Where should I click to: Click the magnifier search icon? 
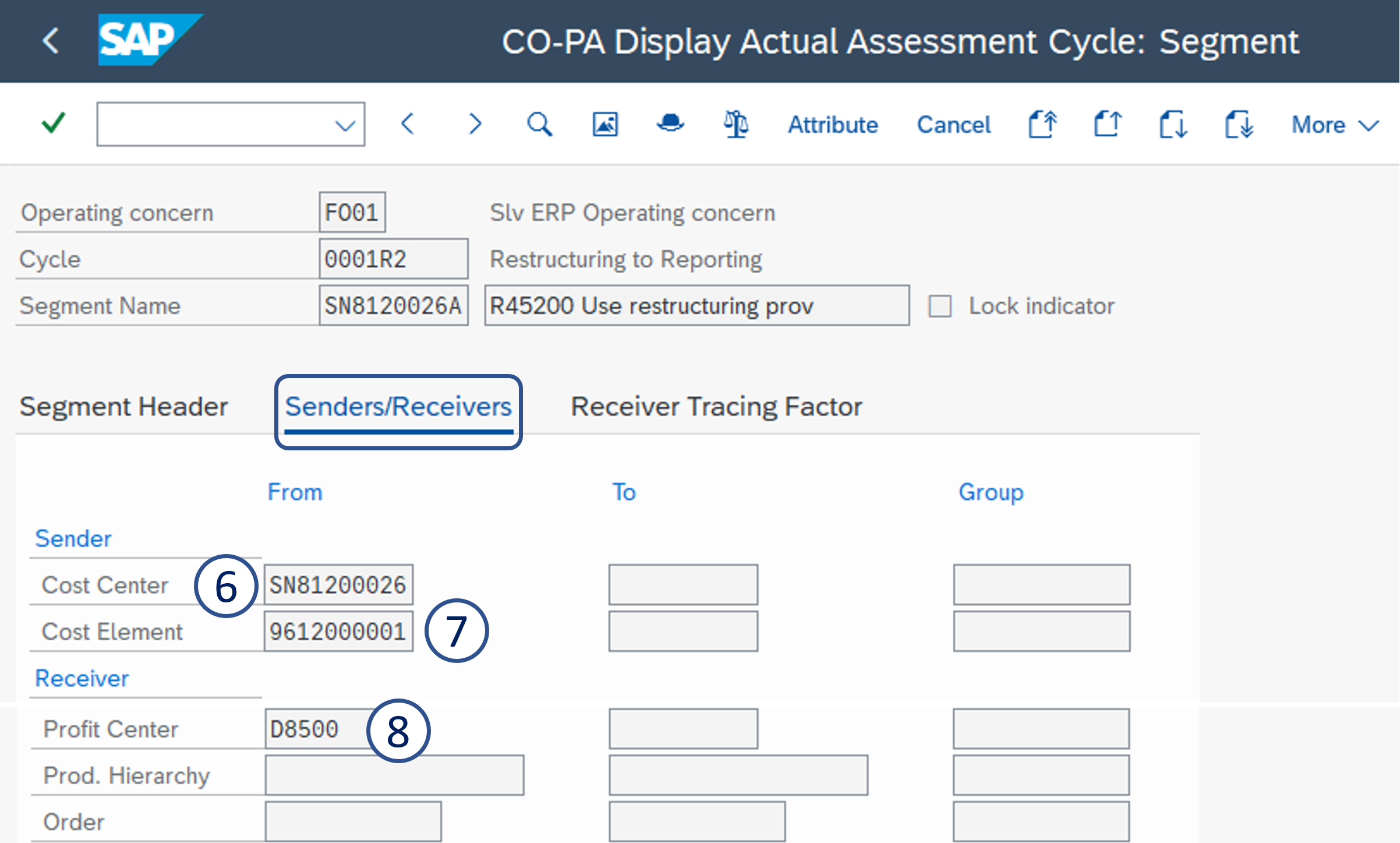point(539,124)
